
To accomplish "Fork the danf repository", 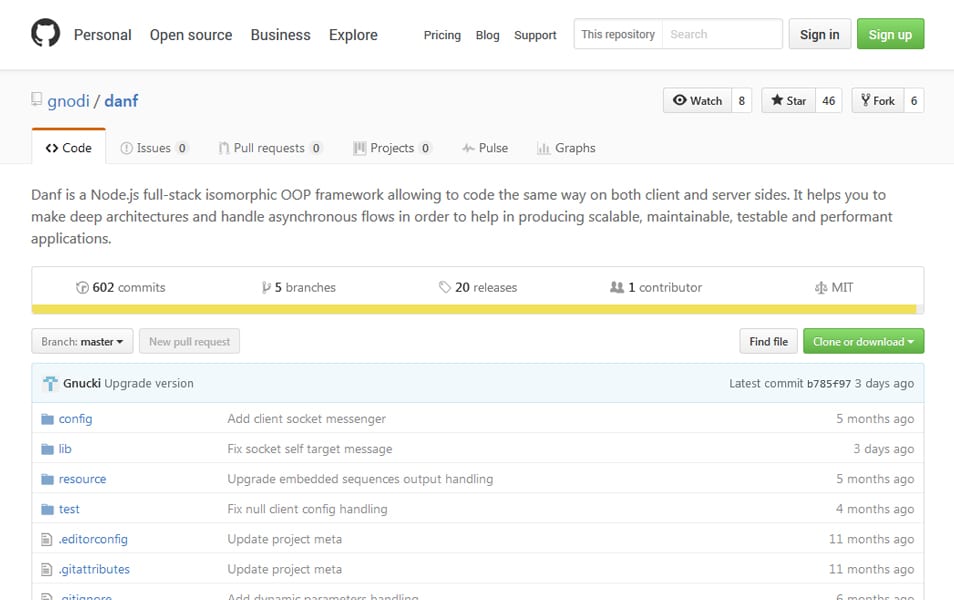I will (878, 100).
